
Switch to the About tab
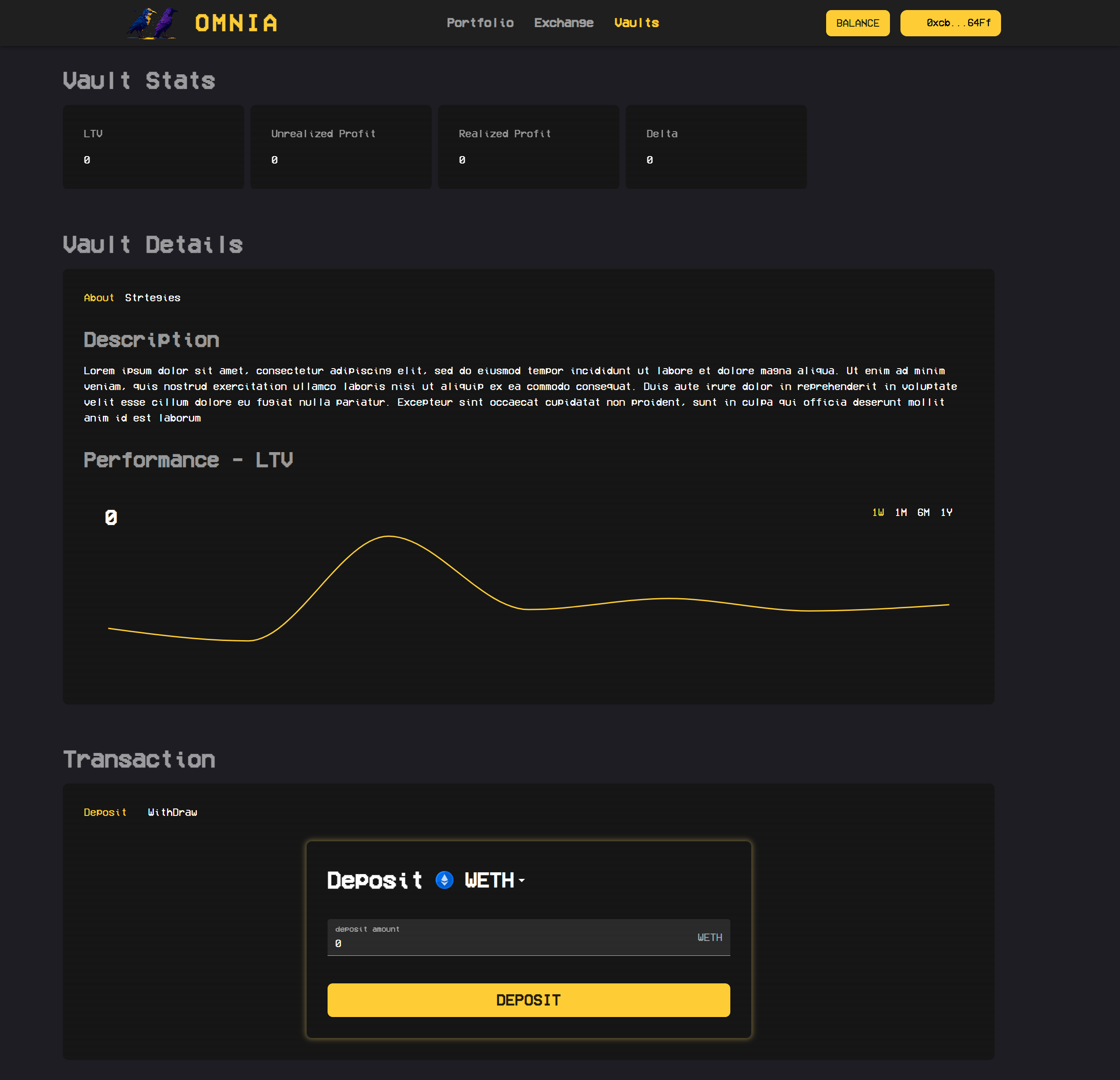point(99,298)
